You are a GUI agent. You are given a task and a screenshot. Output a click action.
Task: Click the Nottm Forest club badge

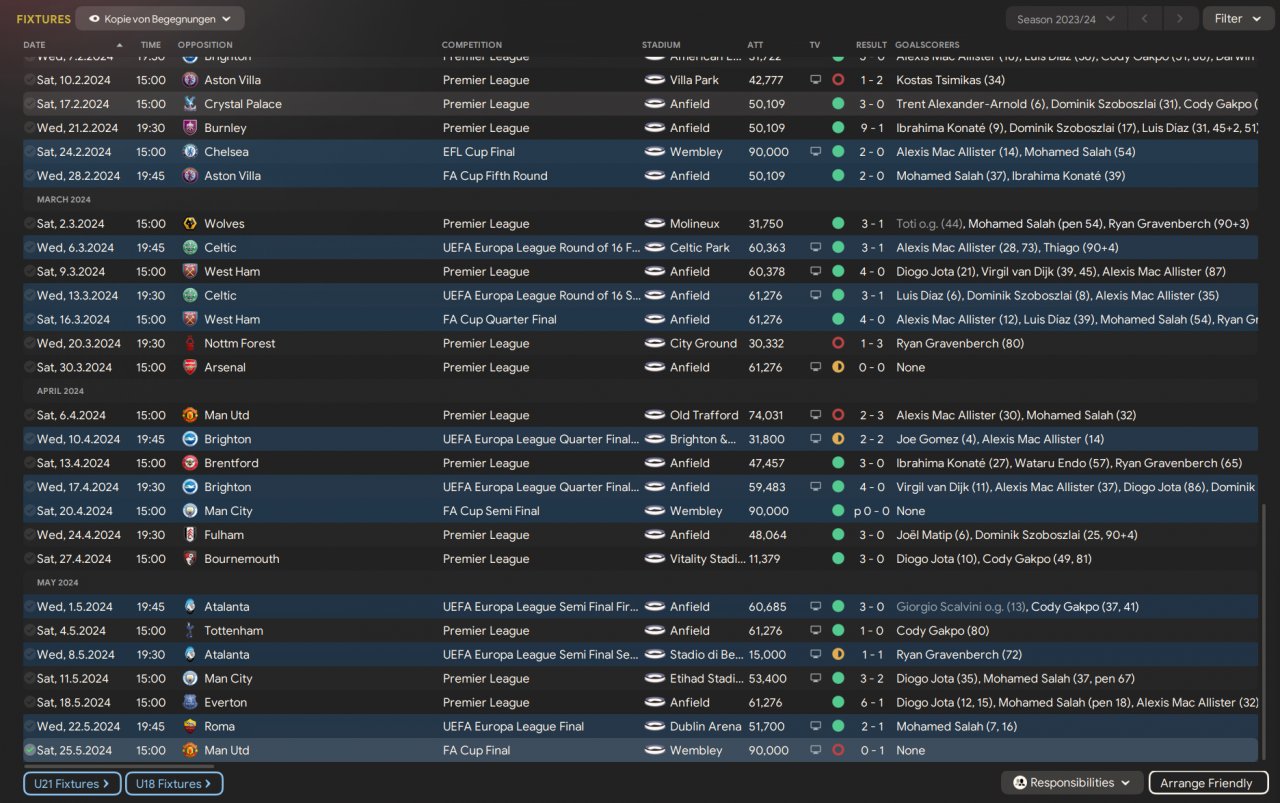pos(190,344)
